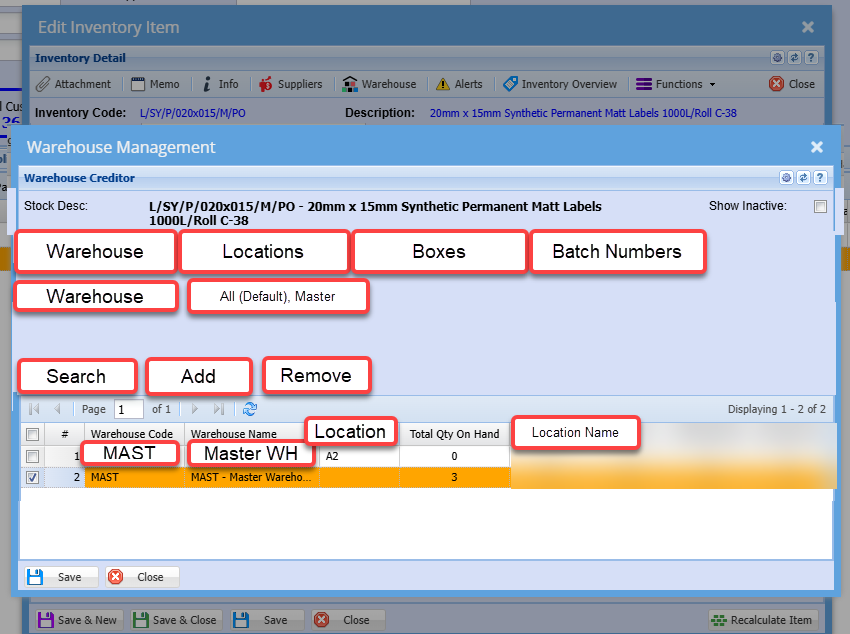This screenshot has width=850, height=634.
Task: Select the A2 location cell
Action: tap(359, 456)
